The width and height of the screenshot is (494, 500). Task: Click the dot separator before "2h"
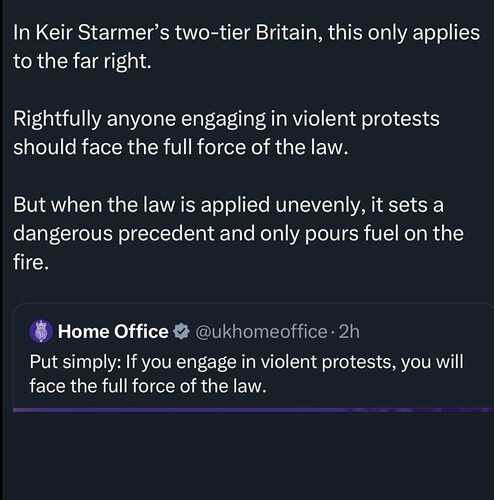tap(333, 332)
